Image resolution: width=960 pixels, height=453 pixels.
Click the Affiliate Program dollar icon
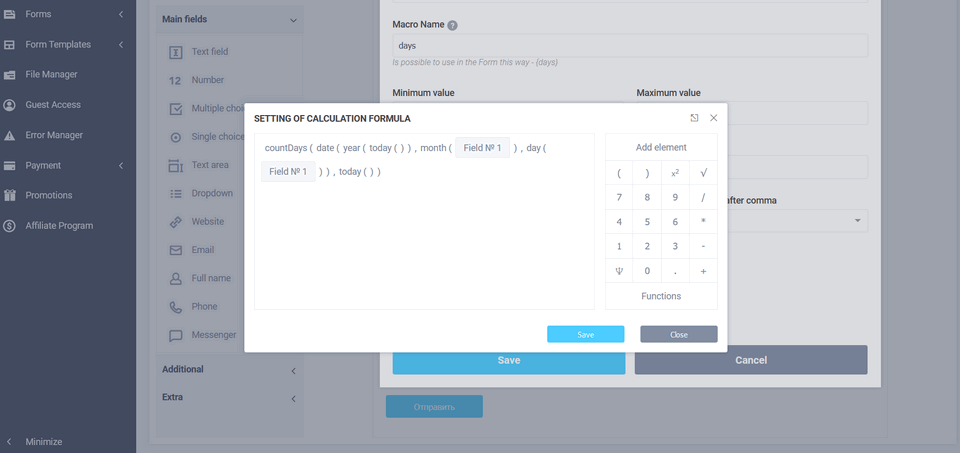pos(9,226)
